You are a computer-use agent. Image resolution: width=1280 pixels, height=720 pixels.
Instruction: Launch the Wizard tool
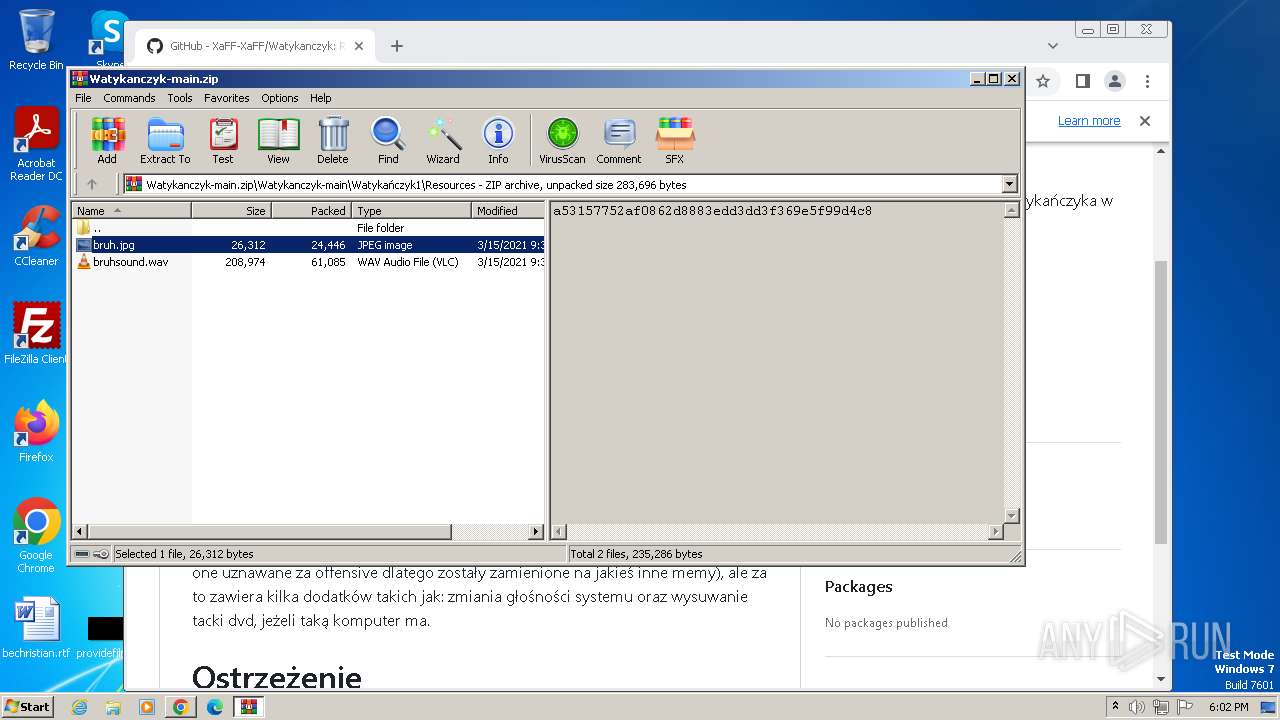(x=443, y=140)
